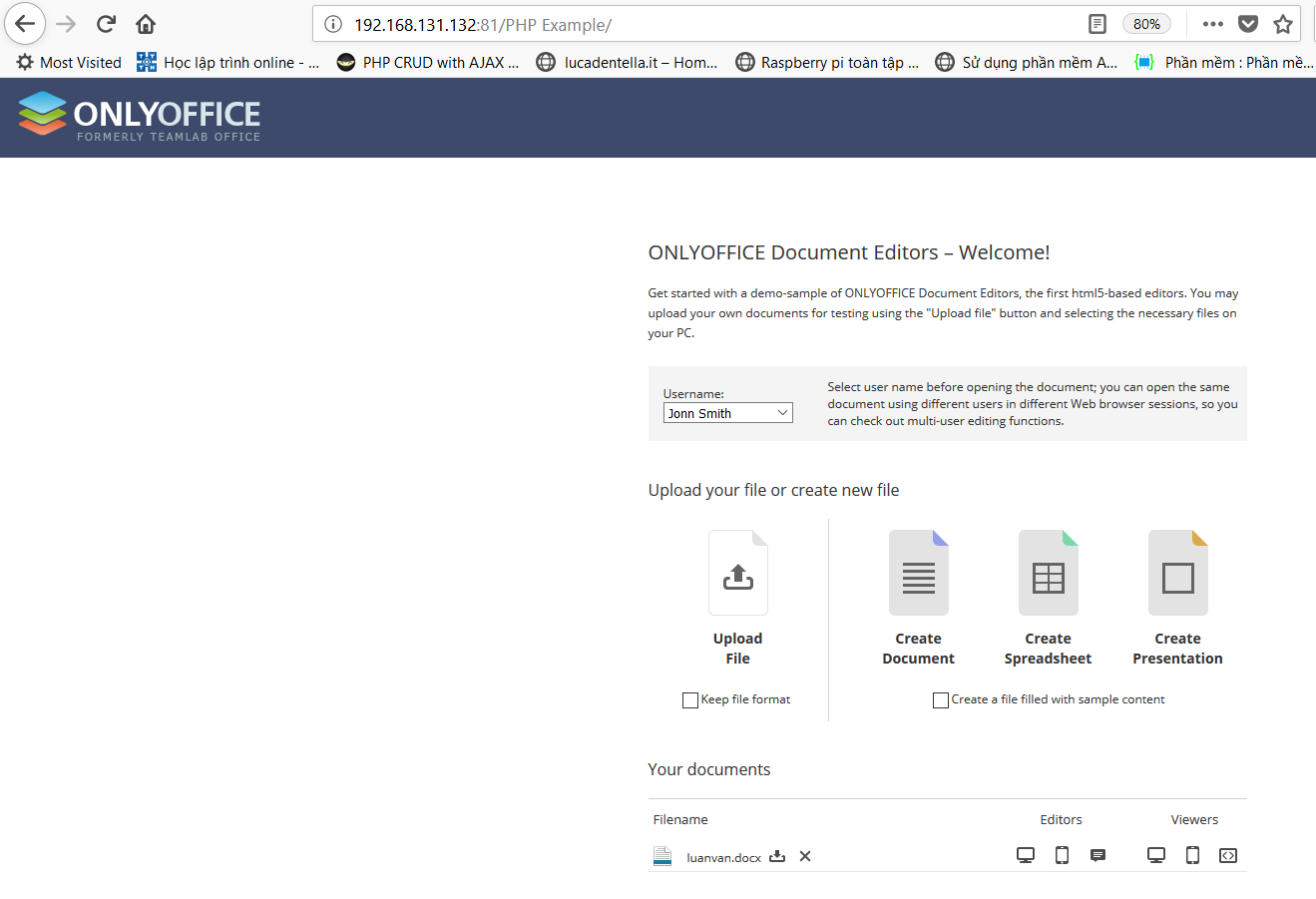Viewport: 1316px width, 899px height.
Task: Click the Viewers column header
Action: 1194,820
